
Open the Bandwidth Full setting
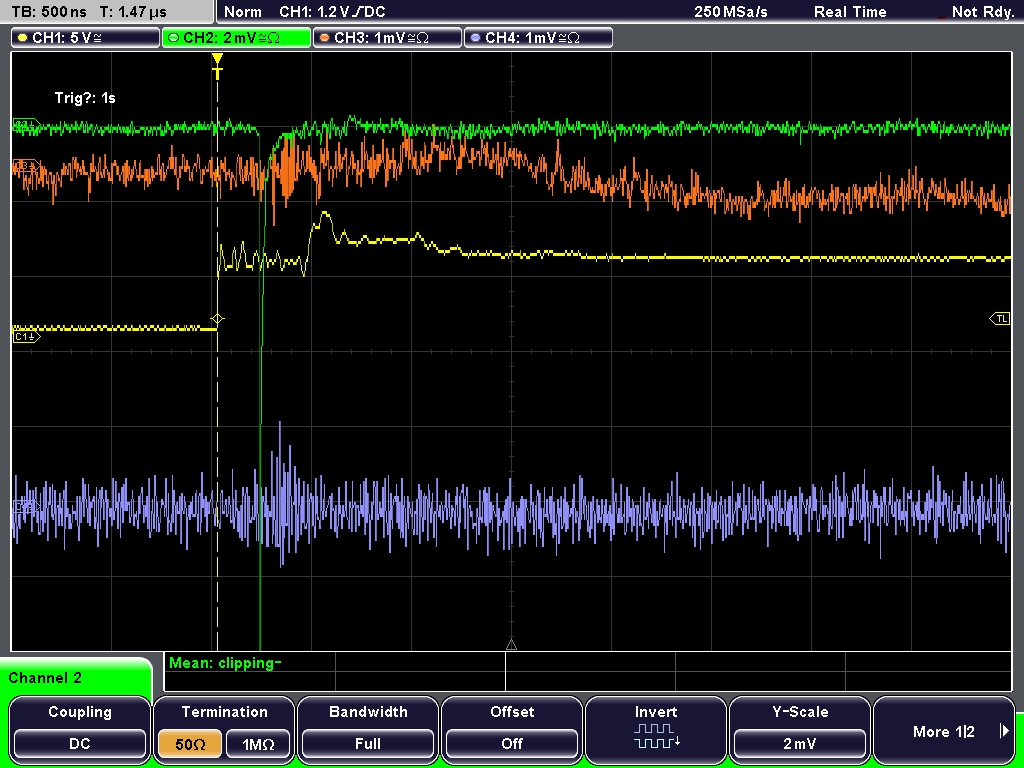tap(368, 729)
